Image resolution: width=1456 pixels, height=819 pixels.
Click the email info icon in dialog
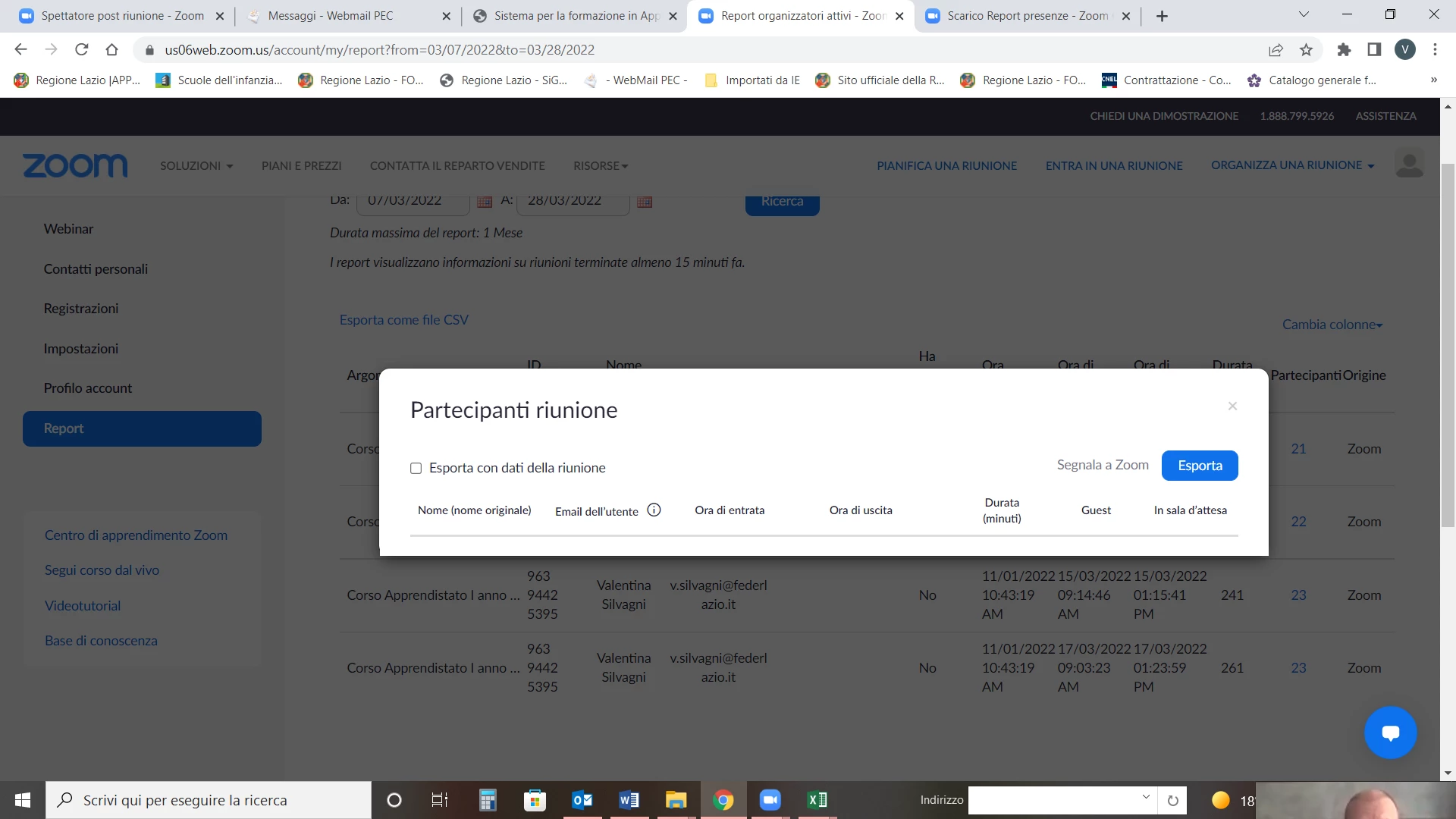(654, 510)
